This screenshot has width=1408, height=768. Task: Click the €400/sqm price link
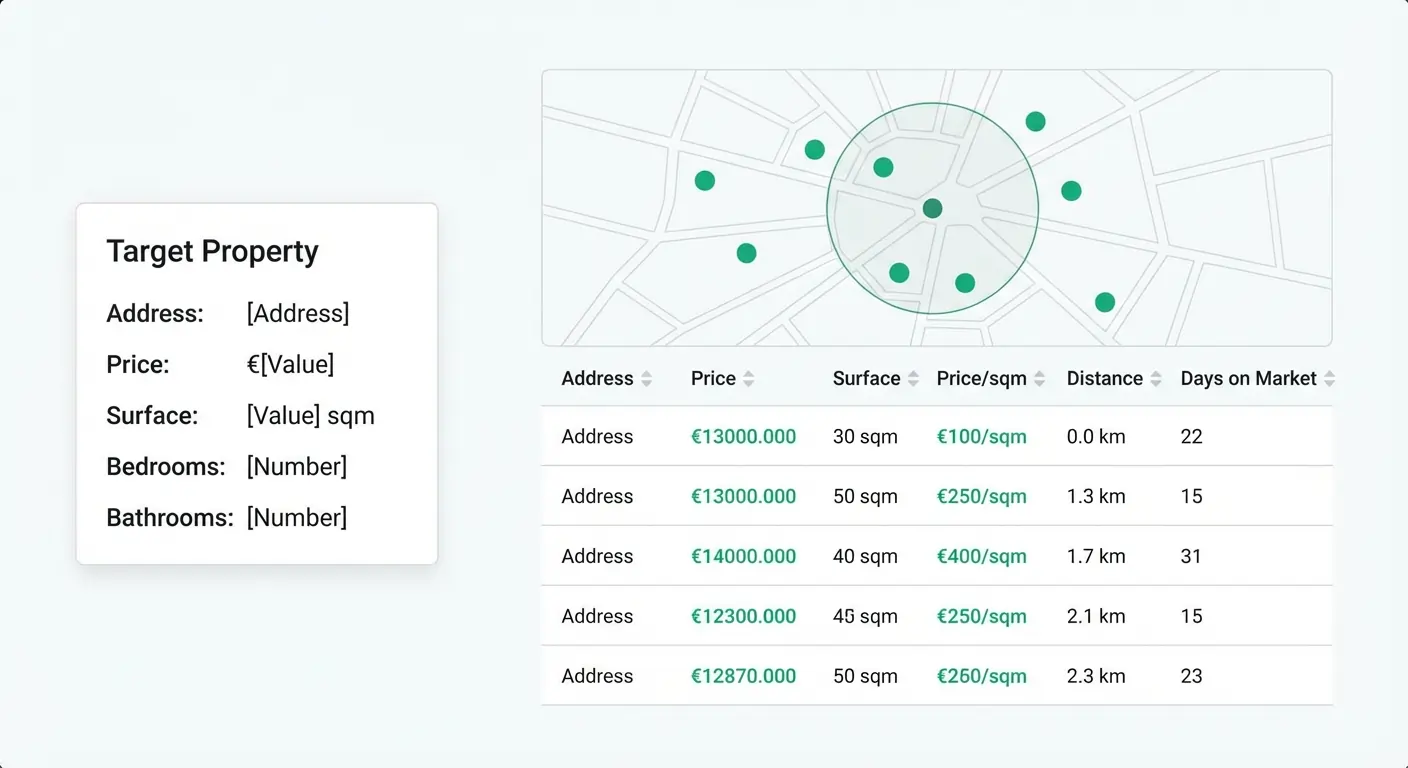pos(982,556)
